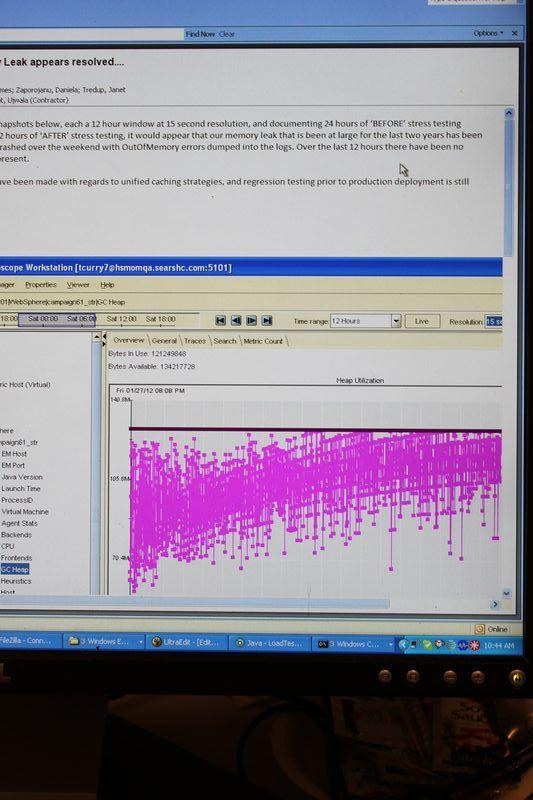Select the Sat 00:00 to 06:00 timeline window
Screen dimensions: 533x800
pyautogui.click(x=57, y=319)
